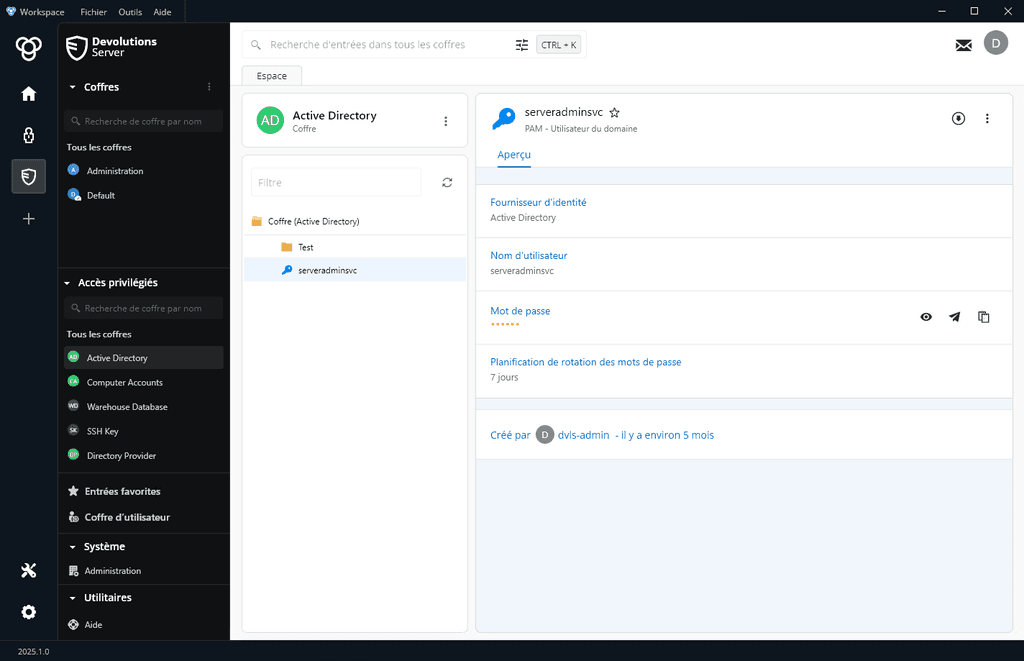The width and height of the screenshot is (1024, 661).
Task: Open the tools wrench icon in rail
Action: pos(28,570)
